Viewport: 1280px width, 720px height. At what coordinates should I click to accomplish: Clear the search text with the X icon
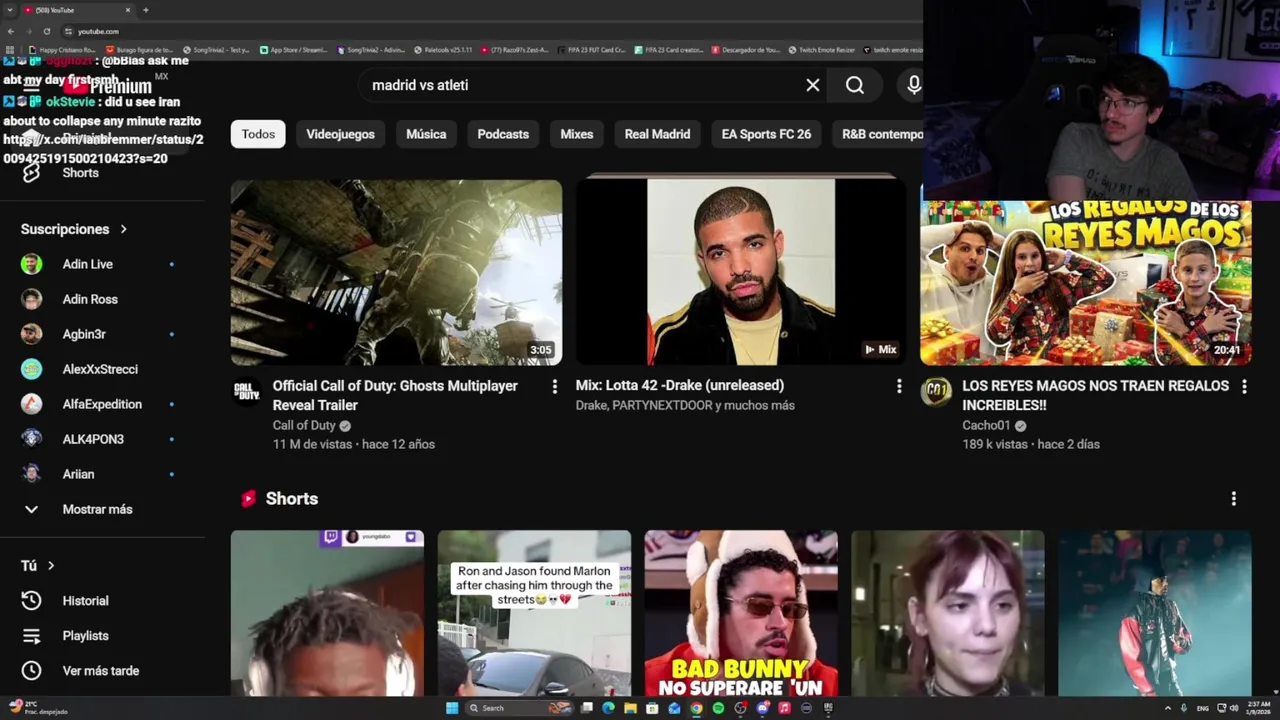point(813,85)
